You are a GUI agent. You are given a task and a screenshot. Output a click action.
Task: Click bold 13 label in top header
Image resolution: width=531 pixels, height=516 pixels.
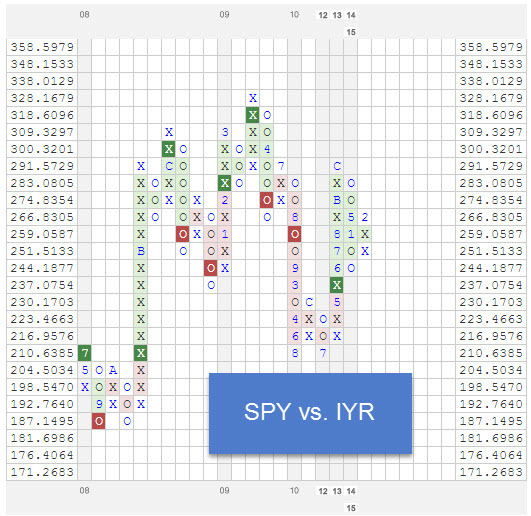(x=337, y=15)
